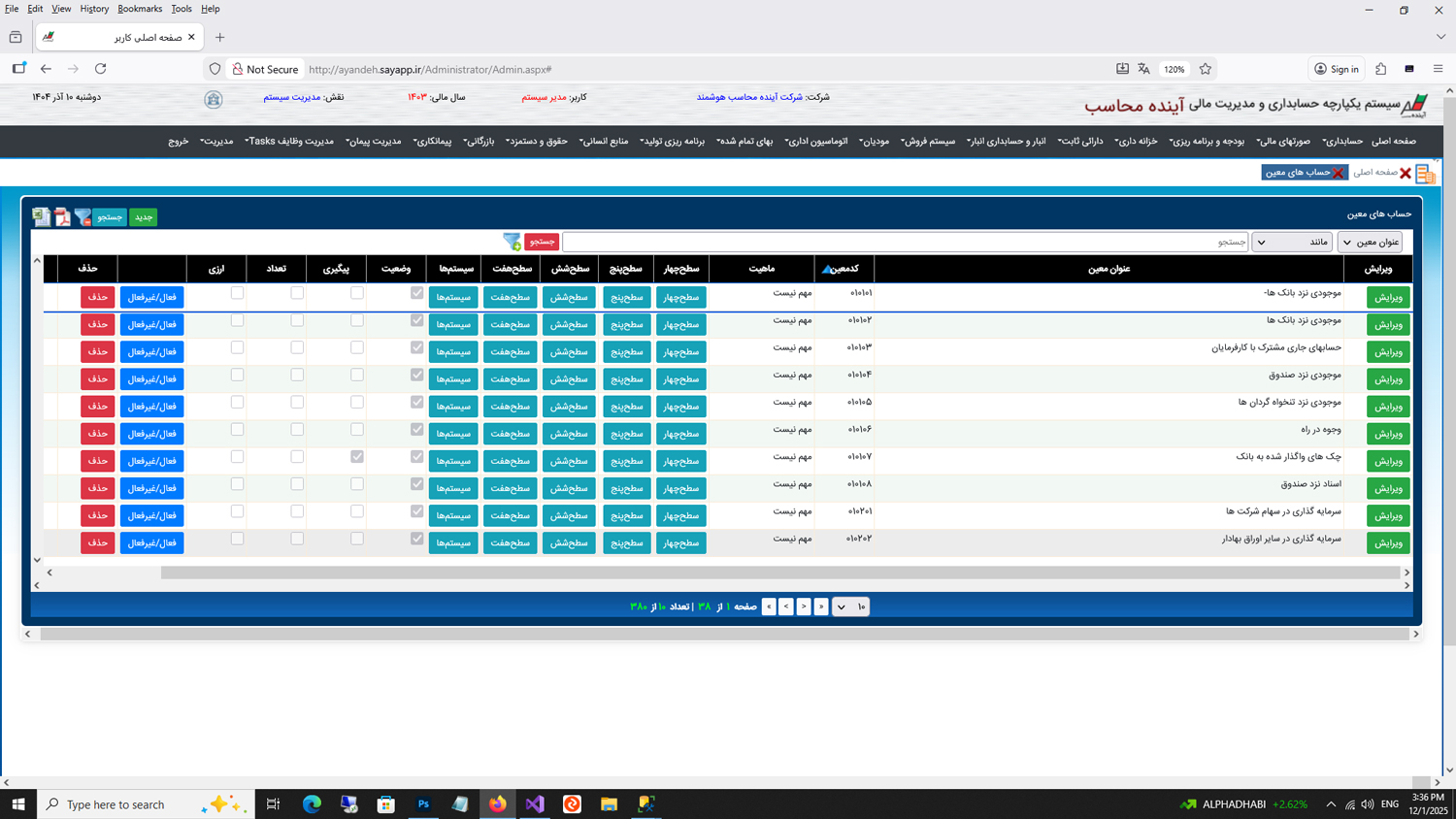
Task: Click the user profile avatar icon in header
Action: coord(214,99)
